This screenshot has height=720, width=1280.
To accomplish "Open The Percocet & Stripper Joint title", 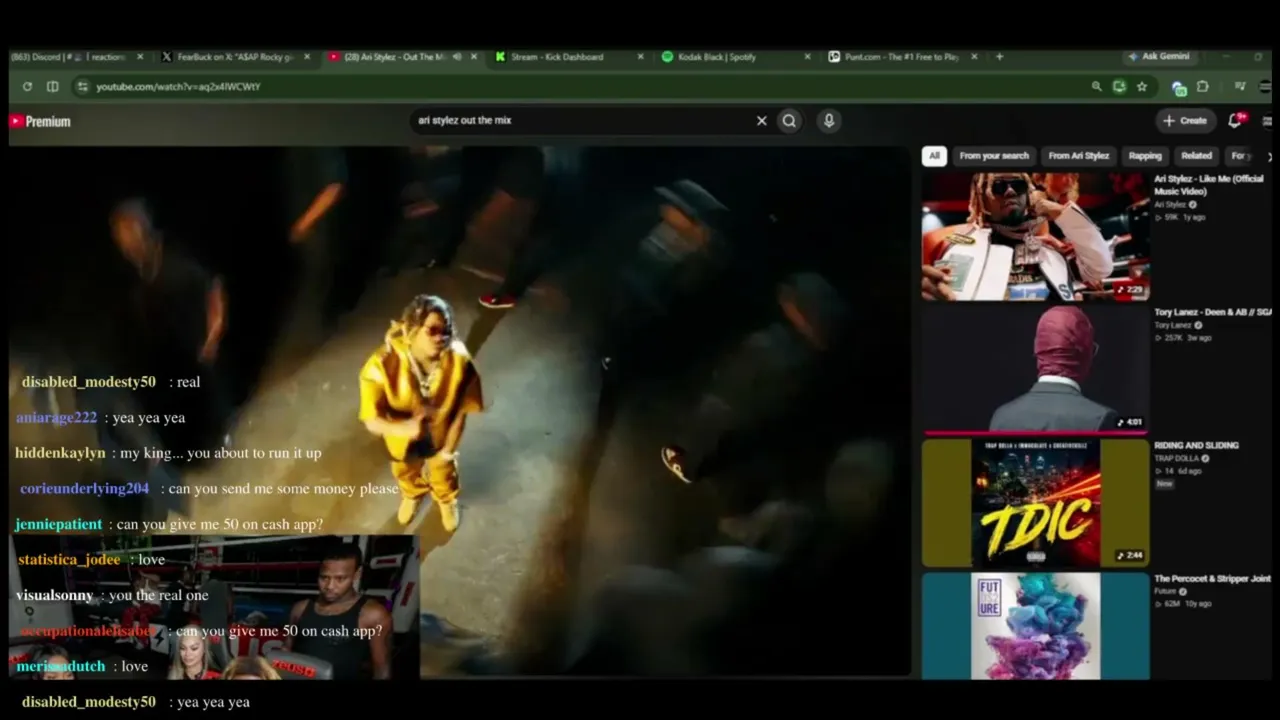I will (1212, 579).
